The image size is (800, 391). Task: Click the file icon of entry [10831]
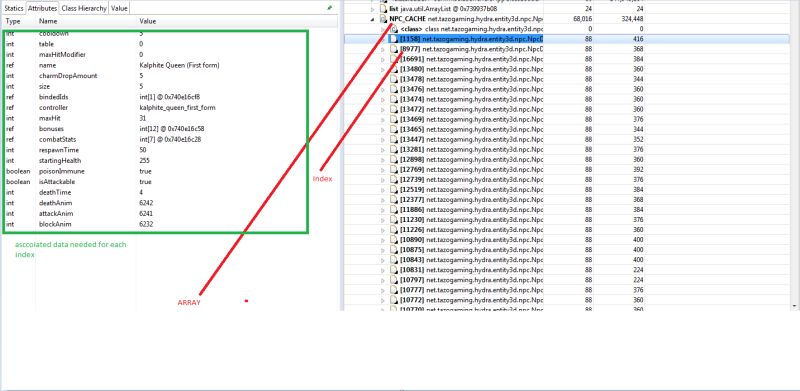pos(393,270)
